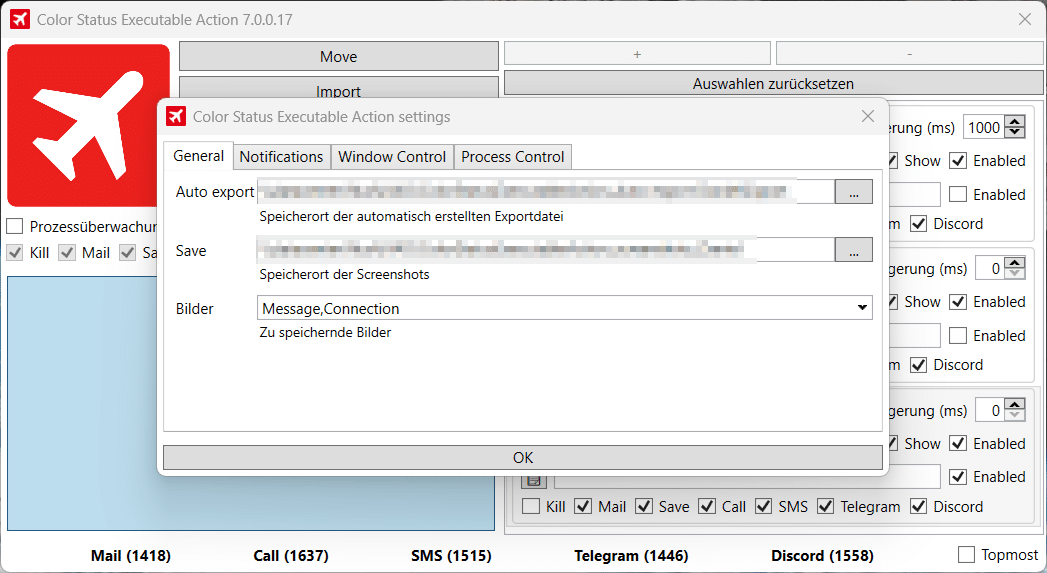Close the settings dialog with X
The height and width of the screenshot is (573, 1047).
[x=867, y=116]
